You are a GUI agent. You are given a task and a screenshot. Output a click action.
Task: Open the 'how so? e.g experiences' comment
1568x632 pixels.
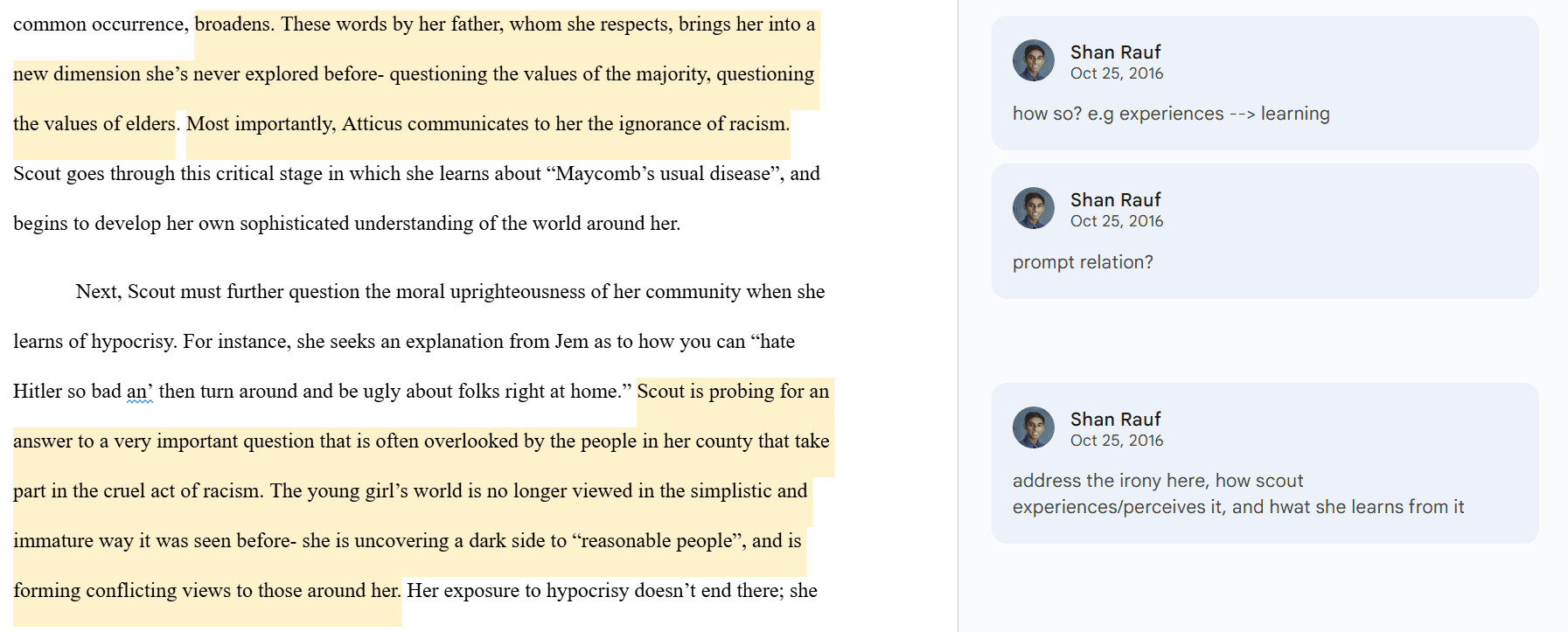click(x=1170, y=114)
